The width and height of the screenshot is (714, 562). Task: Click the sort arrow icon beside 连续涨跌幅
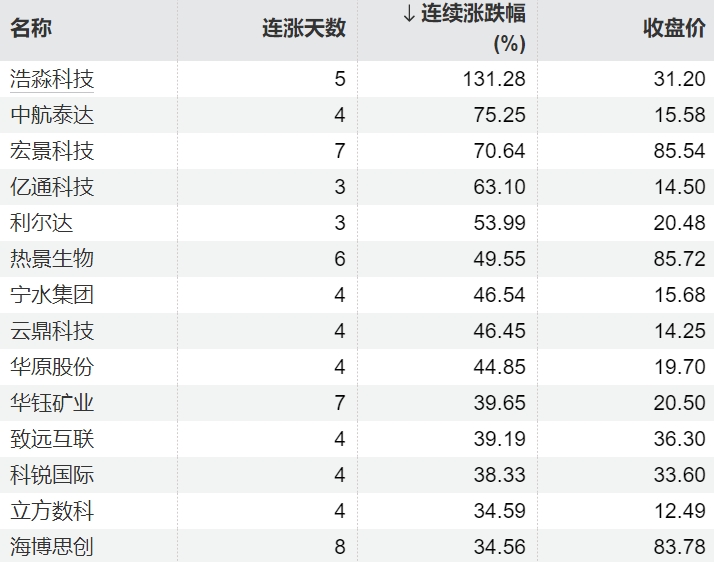409,13
